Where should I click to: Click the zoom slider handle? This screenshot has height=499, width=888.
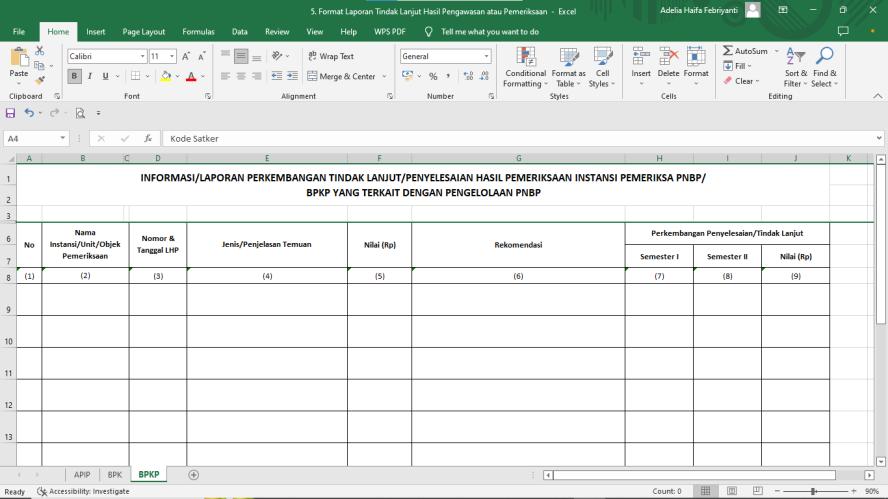813,491
